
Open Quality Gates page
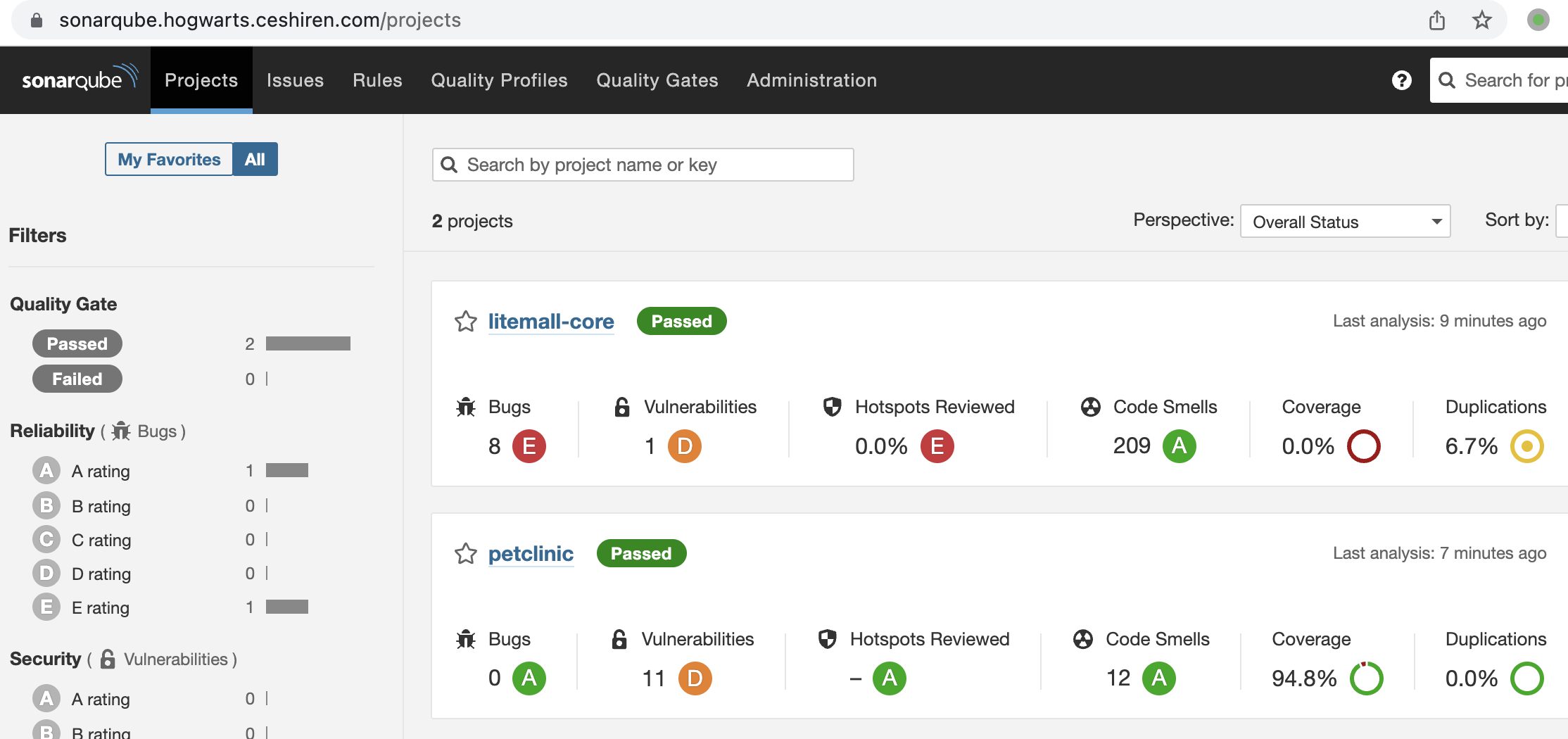657,80
